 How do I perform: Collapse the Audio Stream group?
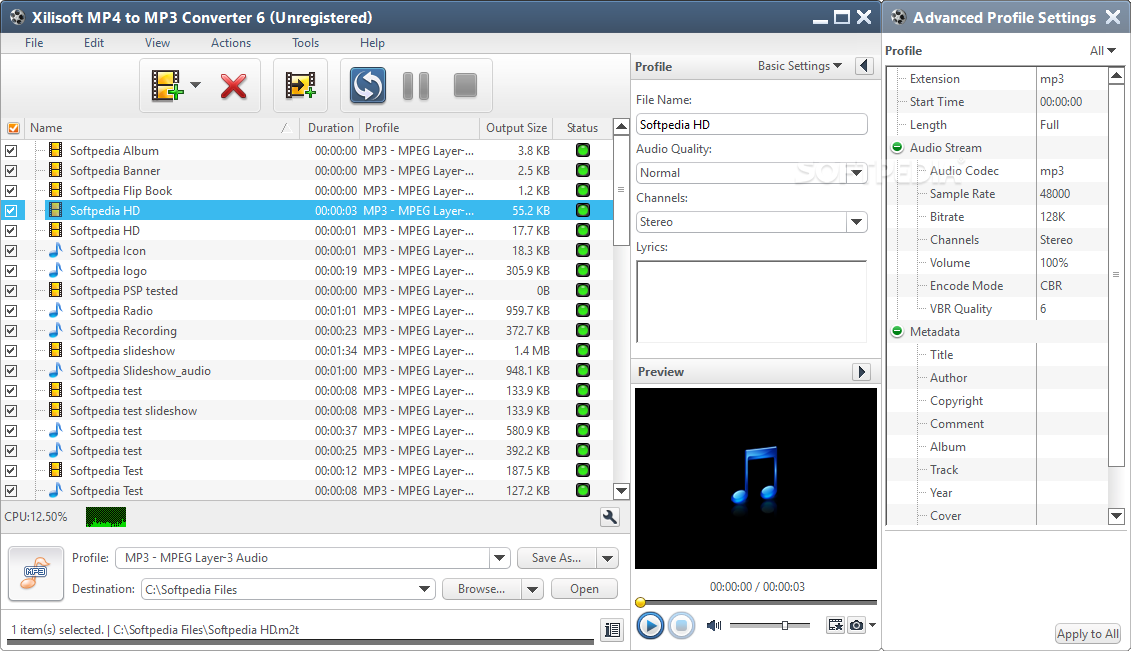coord(897,147)
